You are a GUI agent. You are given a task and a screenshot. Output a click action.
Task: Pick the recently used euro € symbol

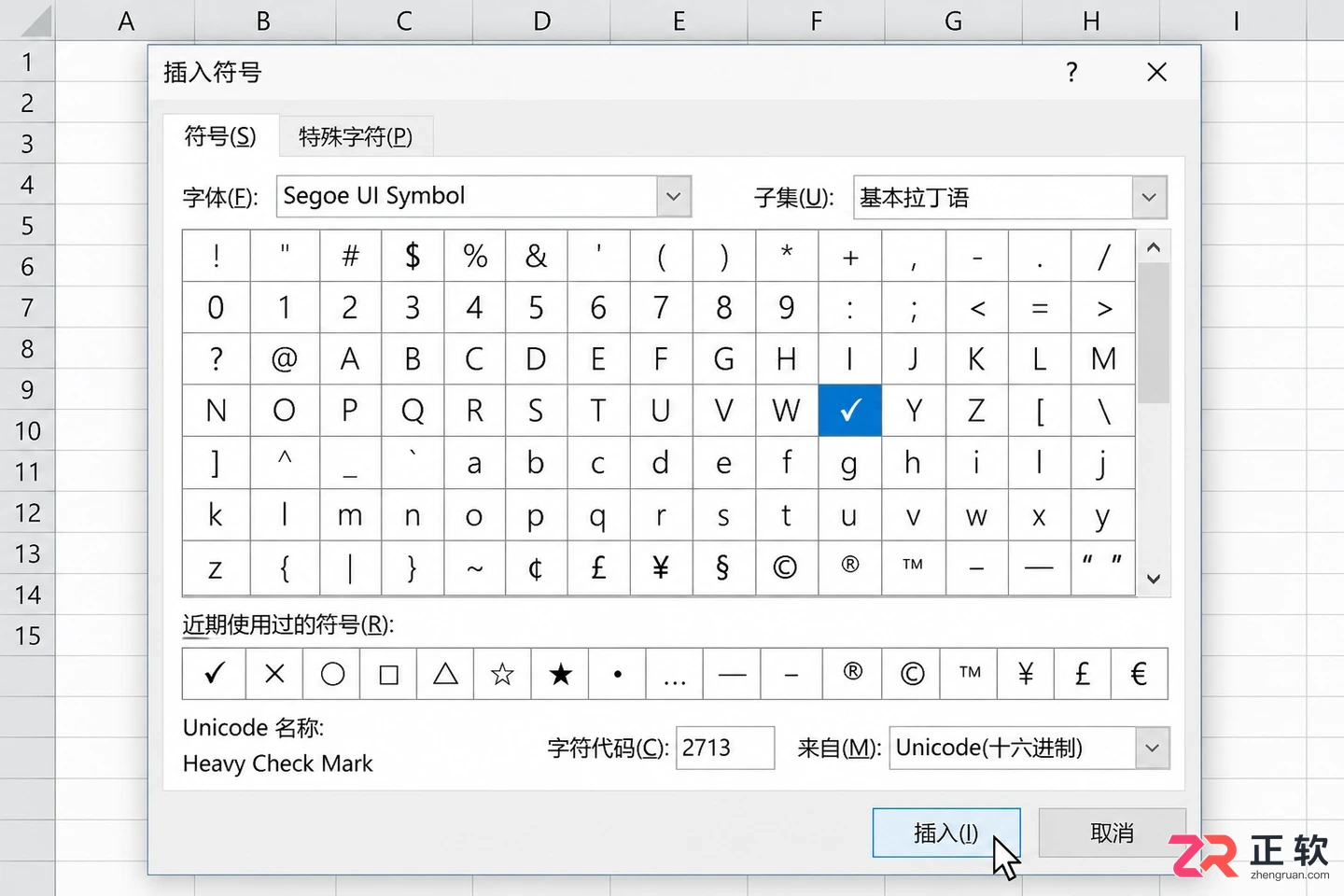[1139, 673]
